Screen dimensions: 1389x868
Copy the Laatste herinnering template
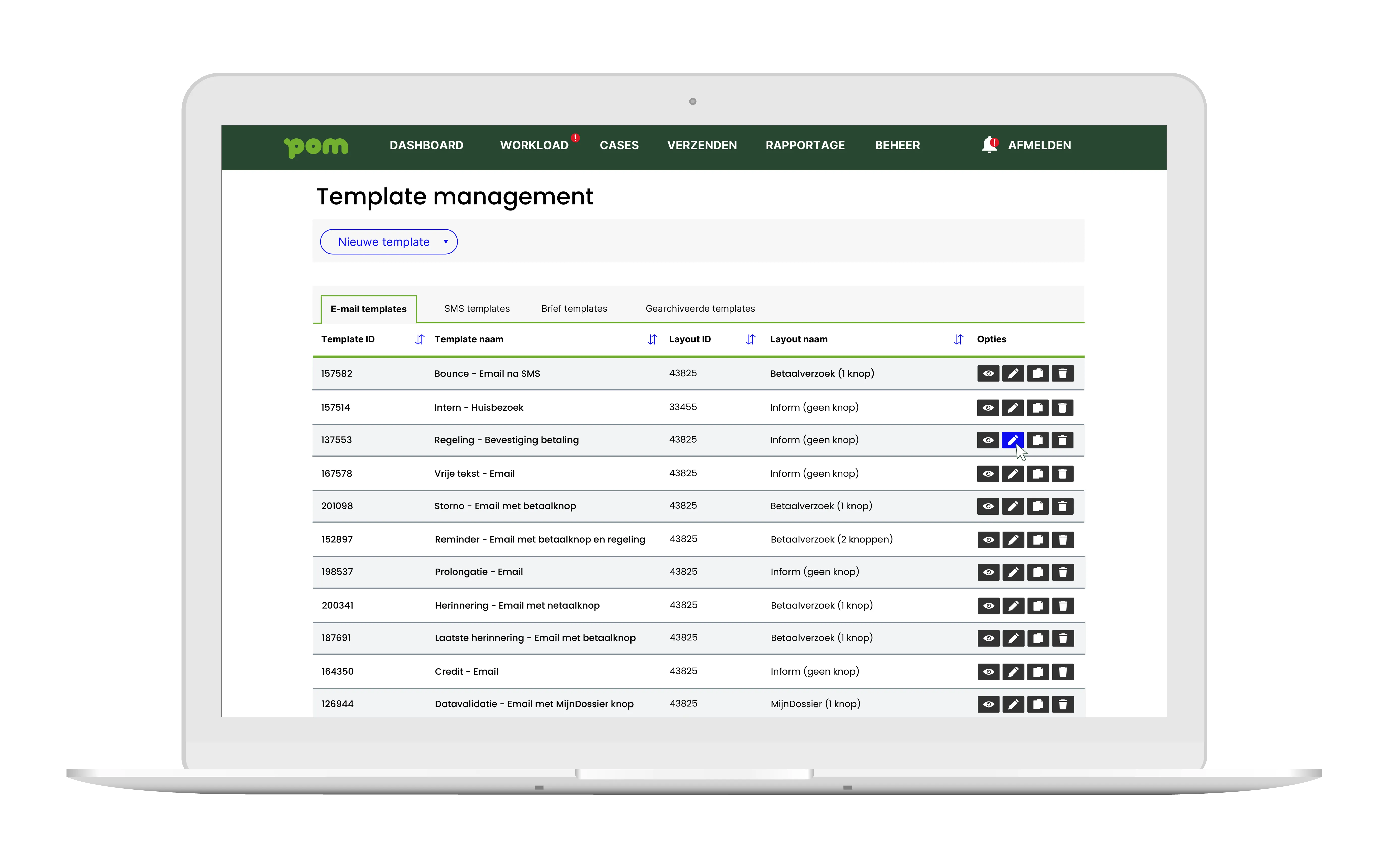click(x=1038, y=638)
